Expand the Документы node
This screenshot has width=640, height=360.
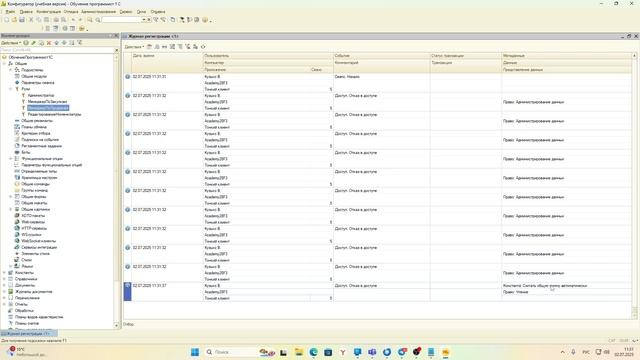[x=4, y=285]
